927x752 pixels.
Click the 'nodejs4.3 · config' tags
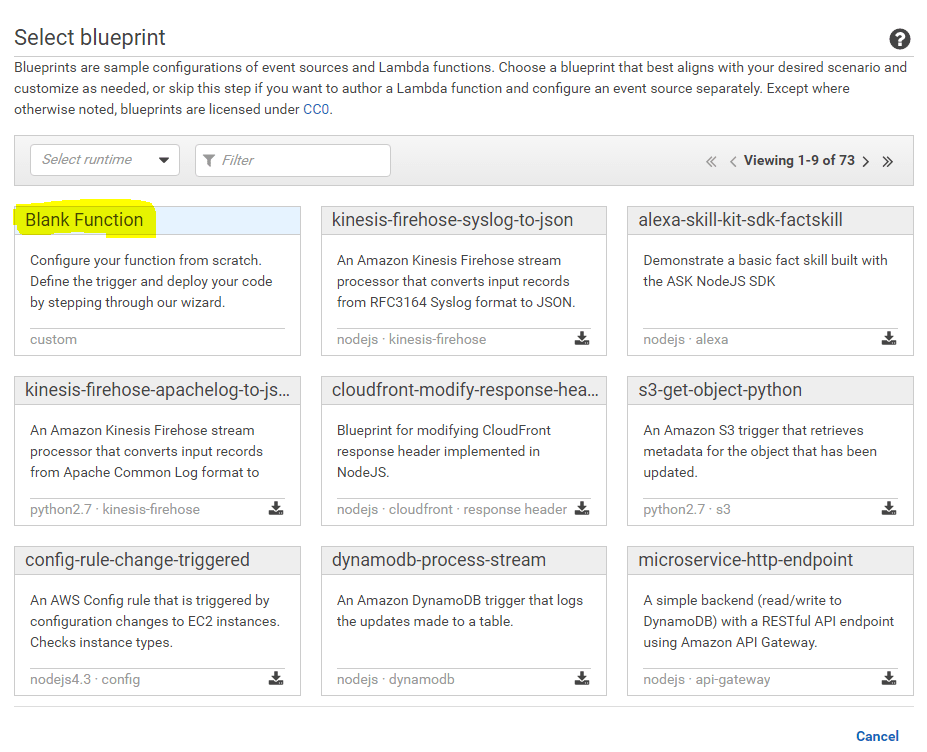[x=85, y=679]
